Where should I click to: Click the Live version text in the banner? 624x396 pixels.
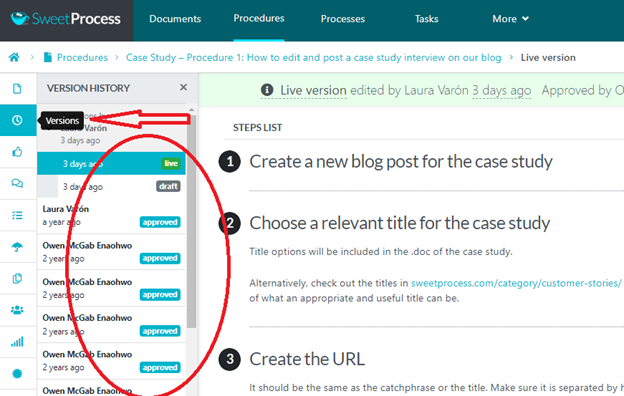point(313,90)
